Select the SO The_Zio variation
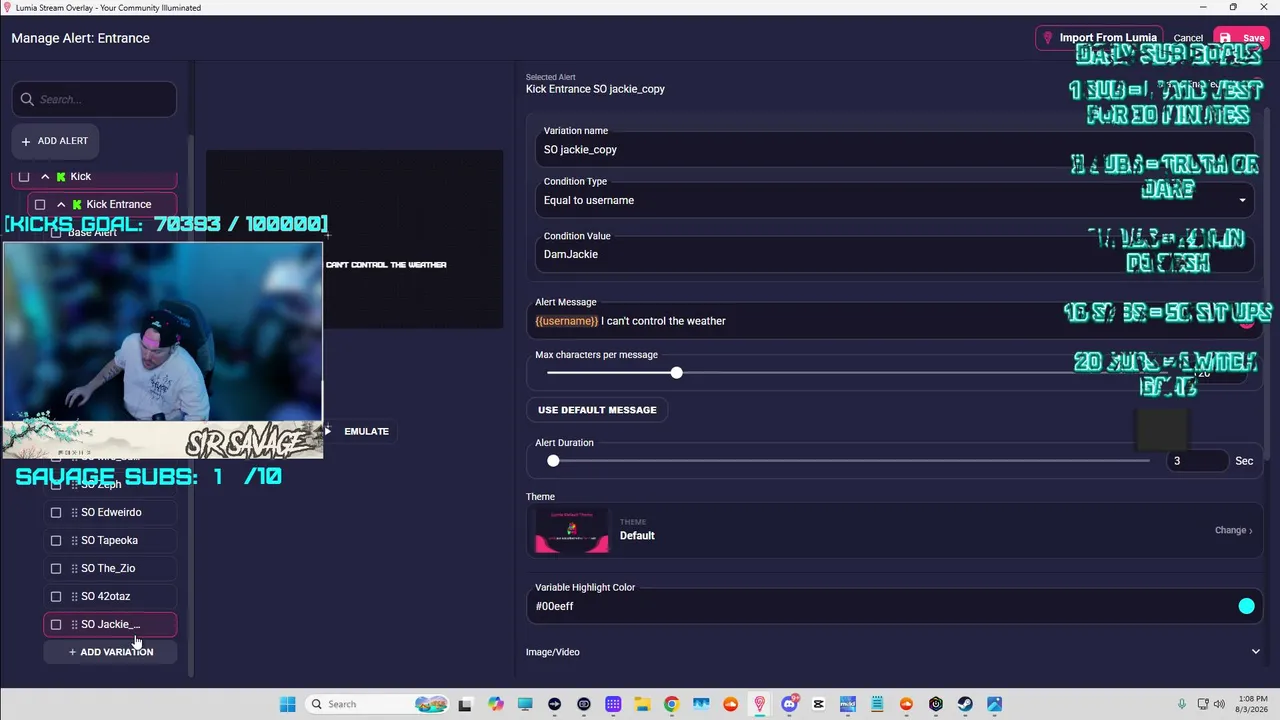This screenshot has height=720, width=1280. point(110,568)
